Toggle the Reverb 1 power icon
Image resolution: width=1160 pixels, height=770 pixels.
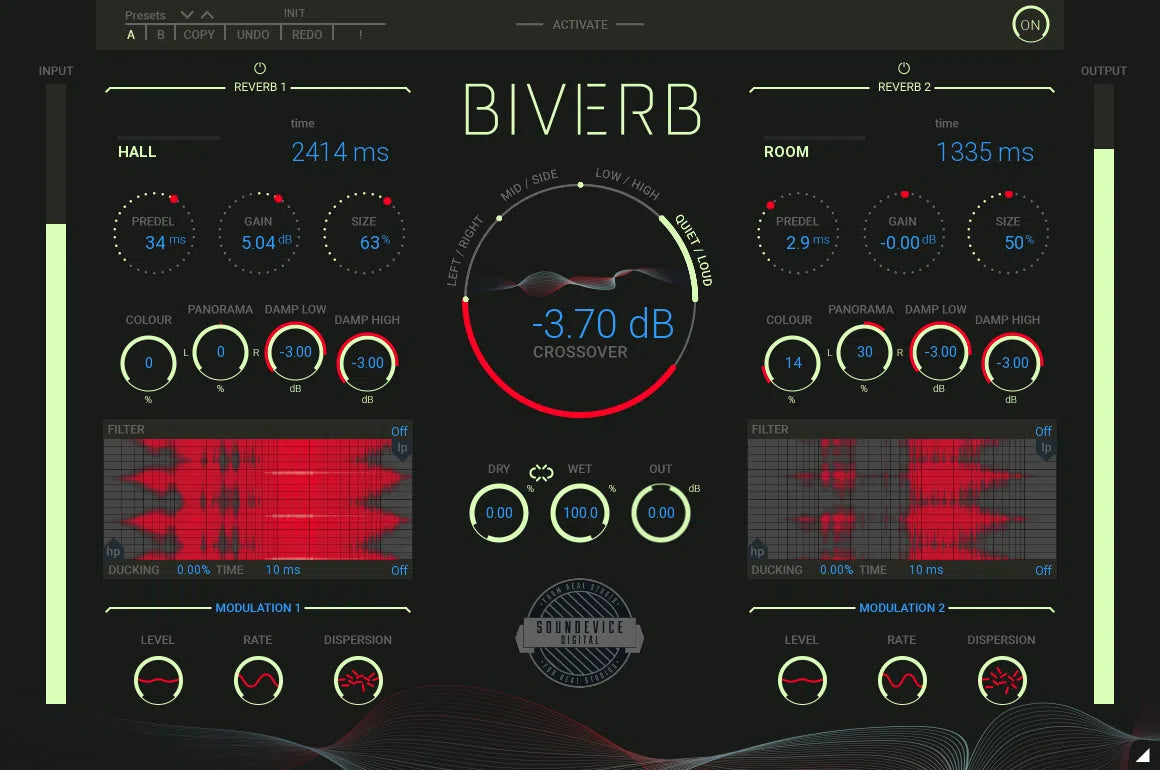(x=259, y=68)
